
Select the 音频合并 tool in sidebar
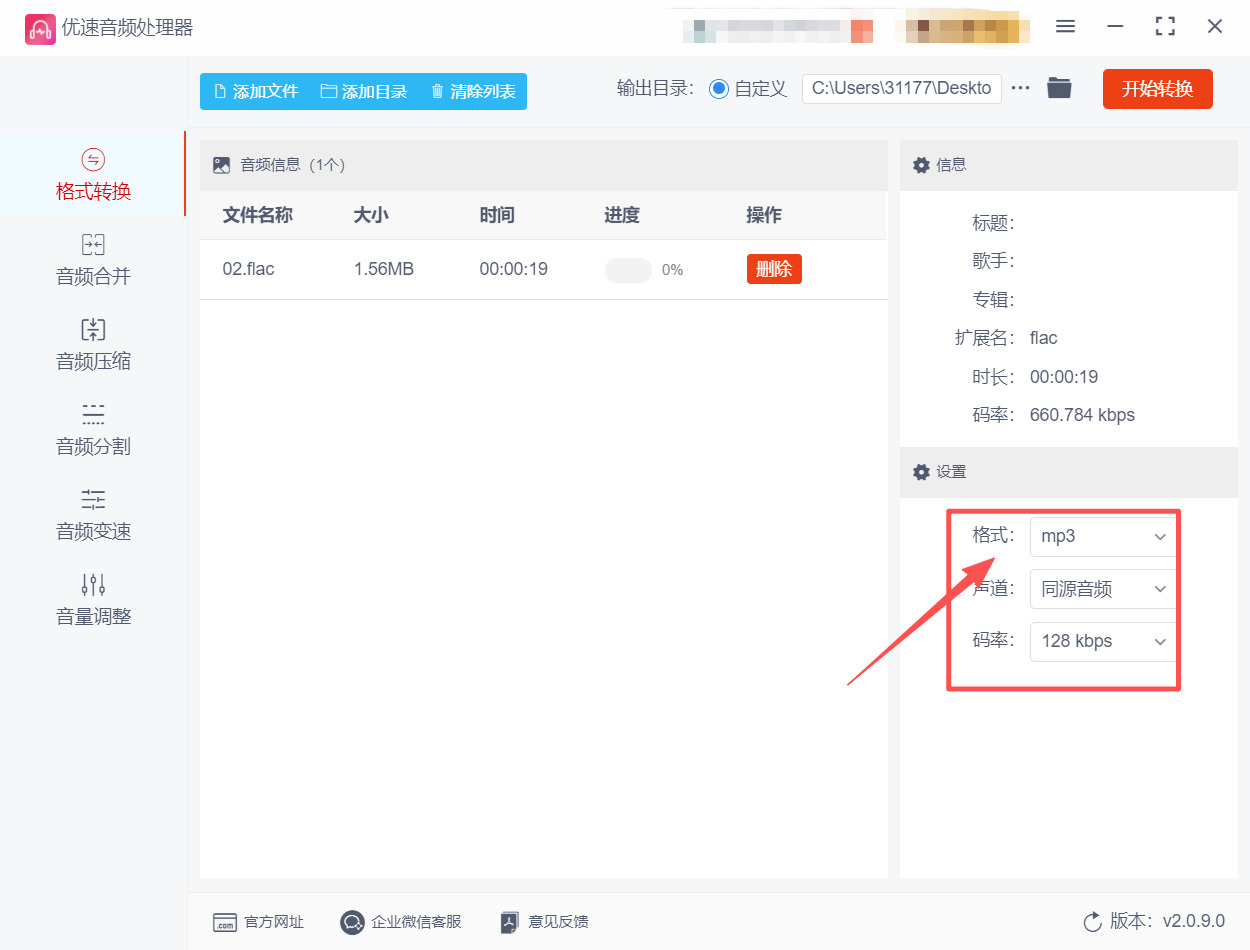tap(93, 260)
